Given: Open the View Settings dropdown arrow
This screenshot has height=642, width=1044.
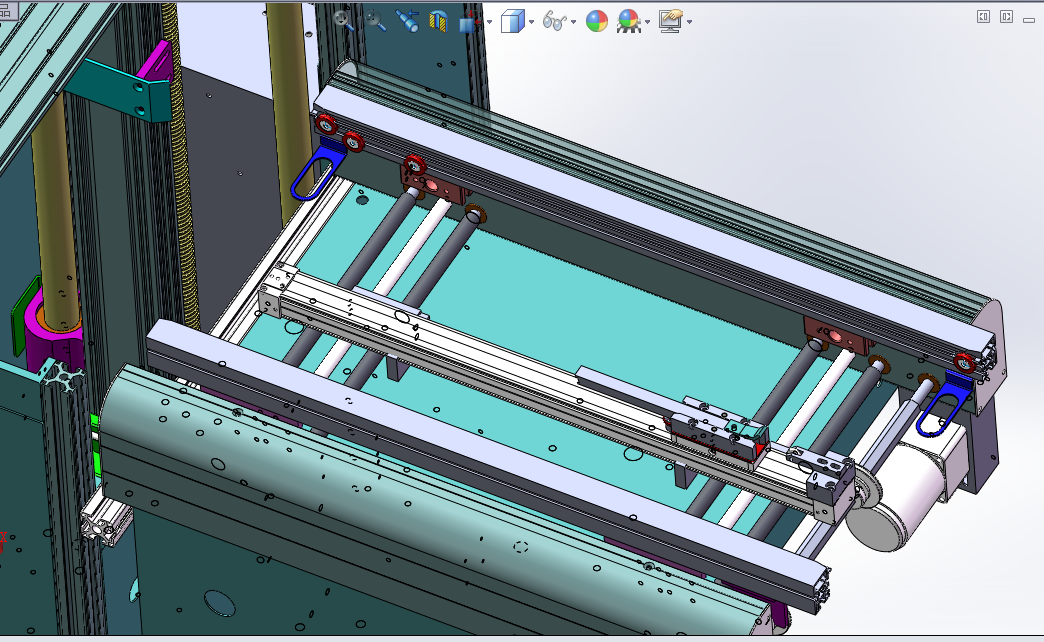Looking at the screenshot, I should click(689, 22).
